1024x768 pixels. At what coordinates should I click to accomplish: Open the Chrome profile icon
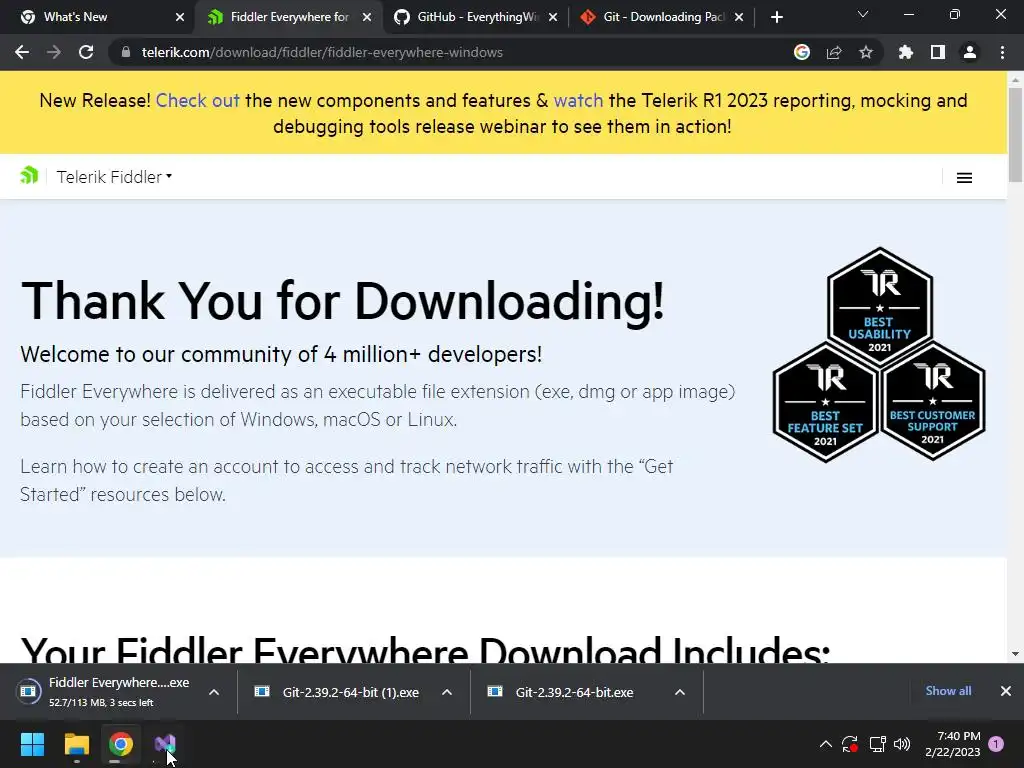(970, 52)
